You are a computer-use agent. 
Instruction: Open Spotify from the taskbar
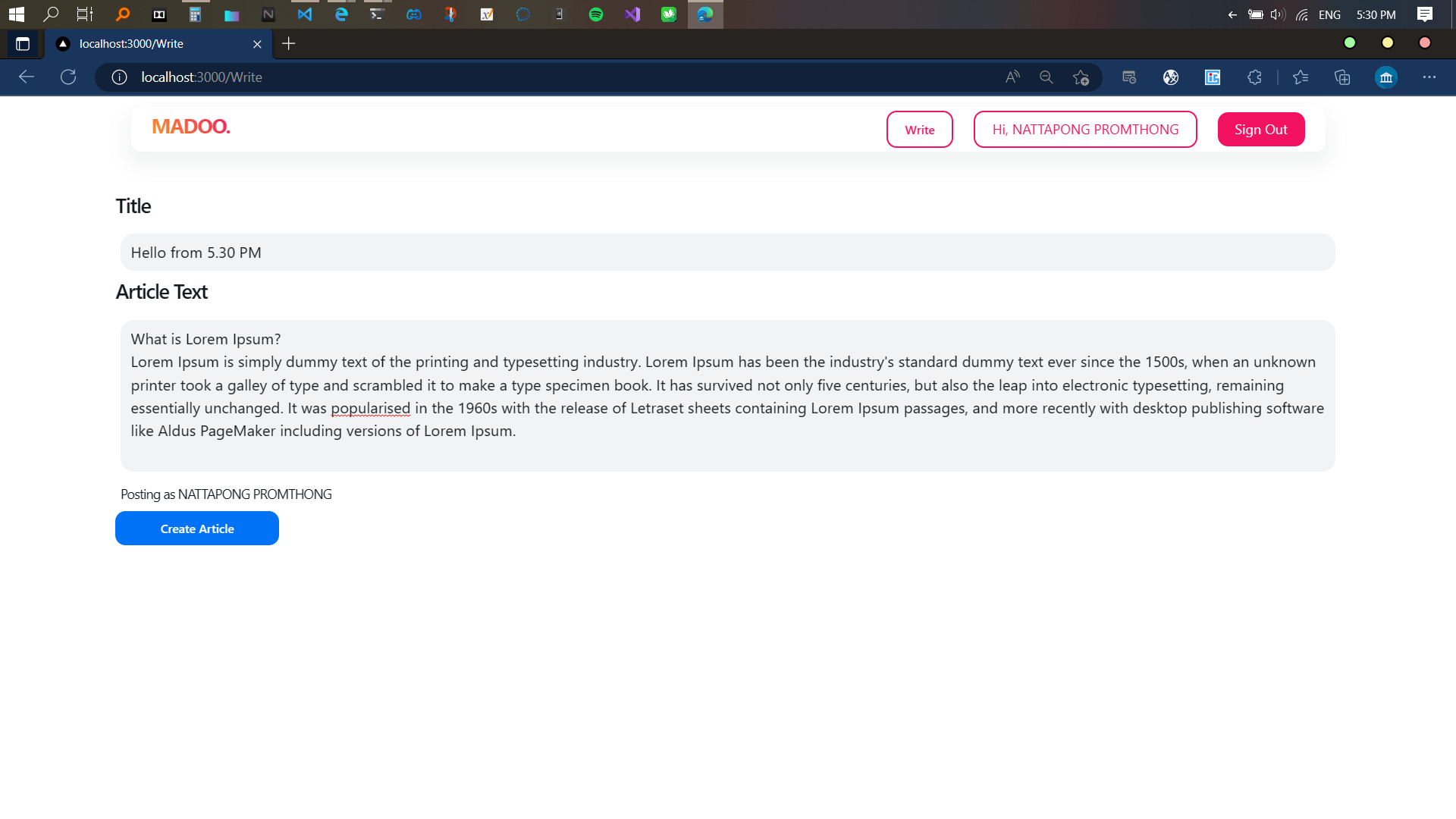click(596, 14)
